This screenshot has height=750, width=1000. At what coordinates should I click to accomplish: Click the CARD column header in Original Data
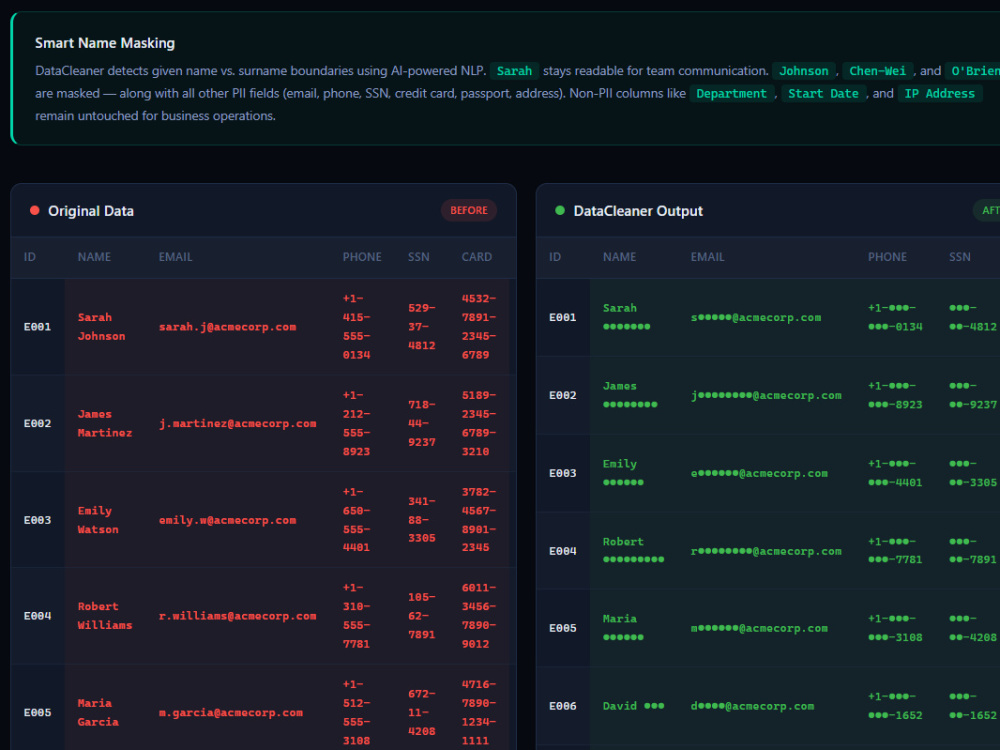pos(477,257)
